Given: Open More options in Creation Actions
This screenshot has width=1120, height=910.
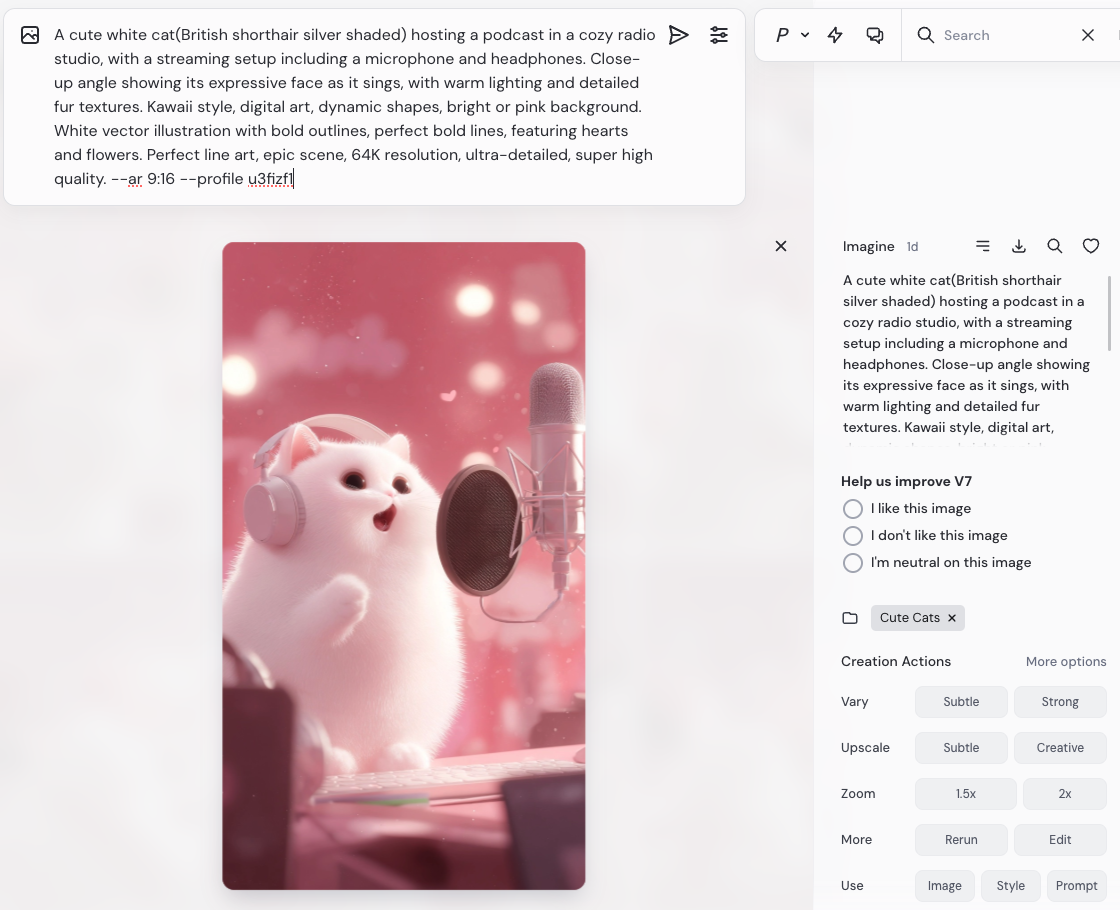Looking at the screenshot, I should tap(1066, 662).
